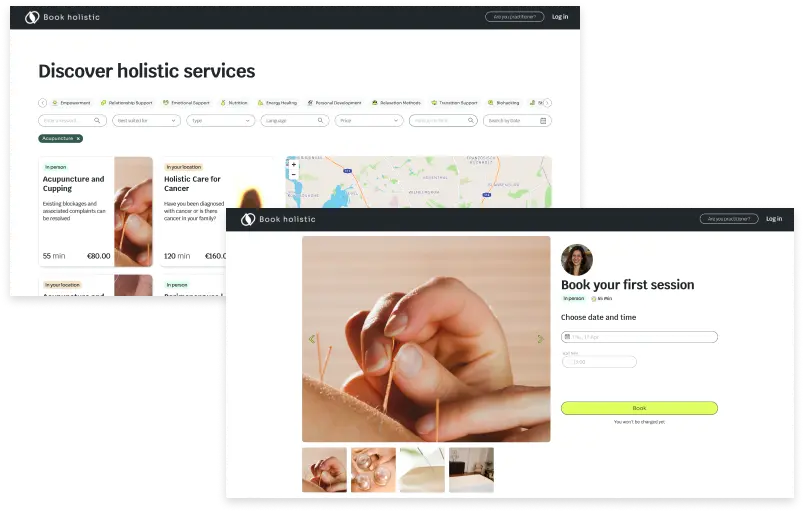Open the 'Best suited for' dropdown
Viewport: 804px width, 512px height.
pos(146,120)
